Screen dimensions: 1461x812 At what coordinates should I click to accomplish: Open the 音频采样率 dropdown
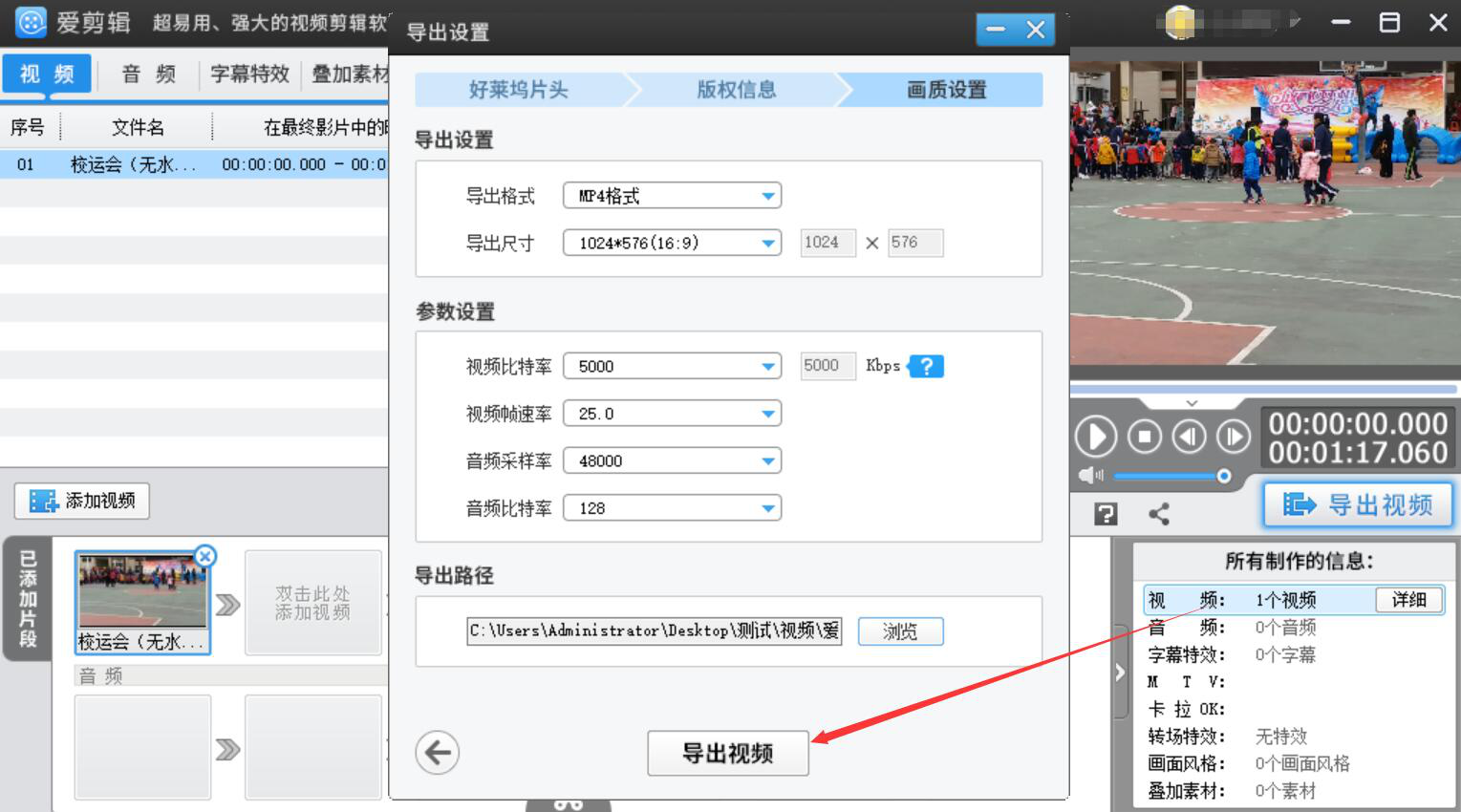(x=673, y=460)
